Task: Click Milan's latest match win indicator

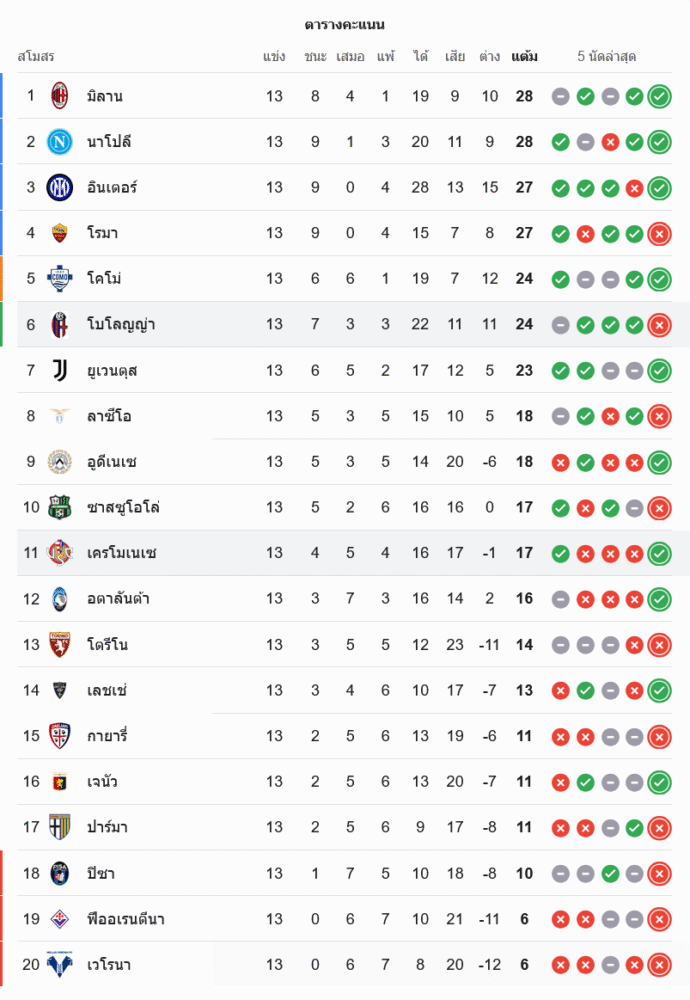Action: click(659, 97)
